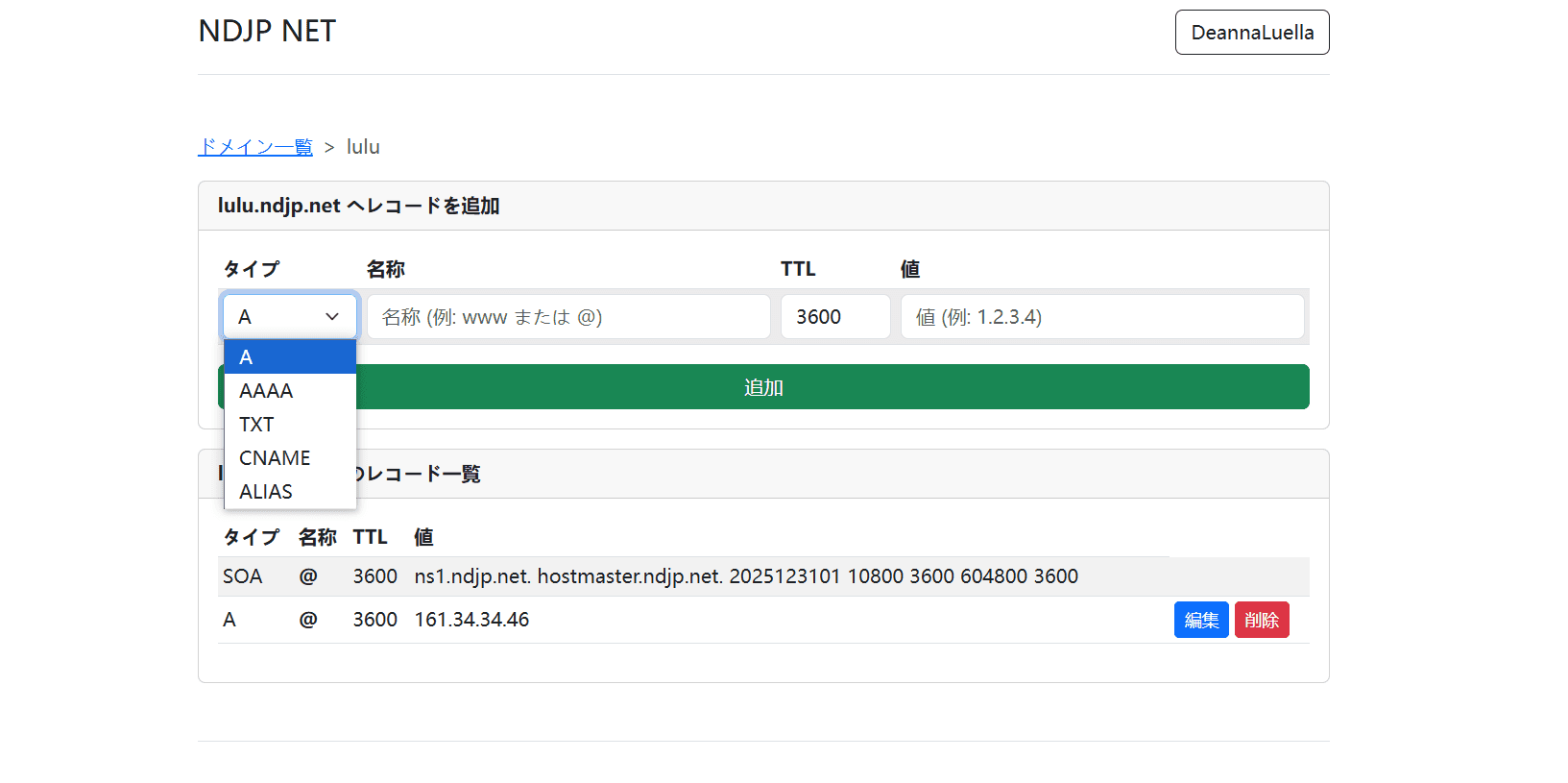This screenshot has height=783, width=1568.
Task: Open the DeannaLuella account button
Action: point(1251,33)
